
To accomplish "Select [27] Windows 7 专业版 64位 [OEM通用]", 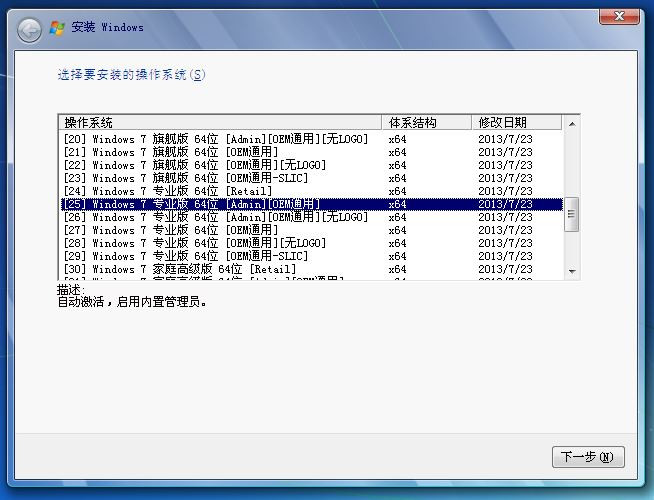I will coord(312,230).
